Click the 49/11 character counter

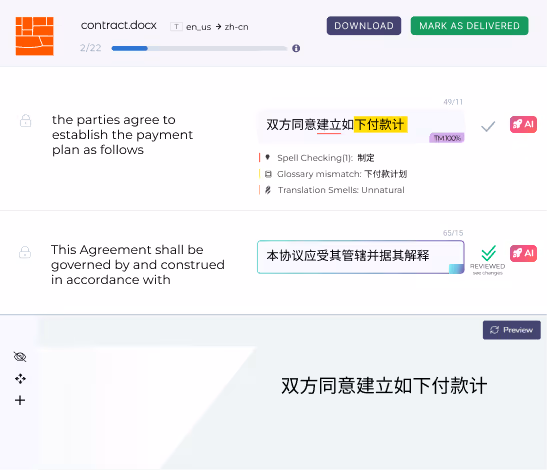(453, 102)
